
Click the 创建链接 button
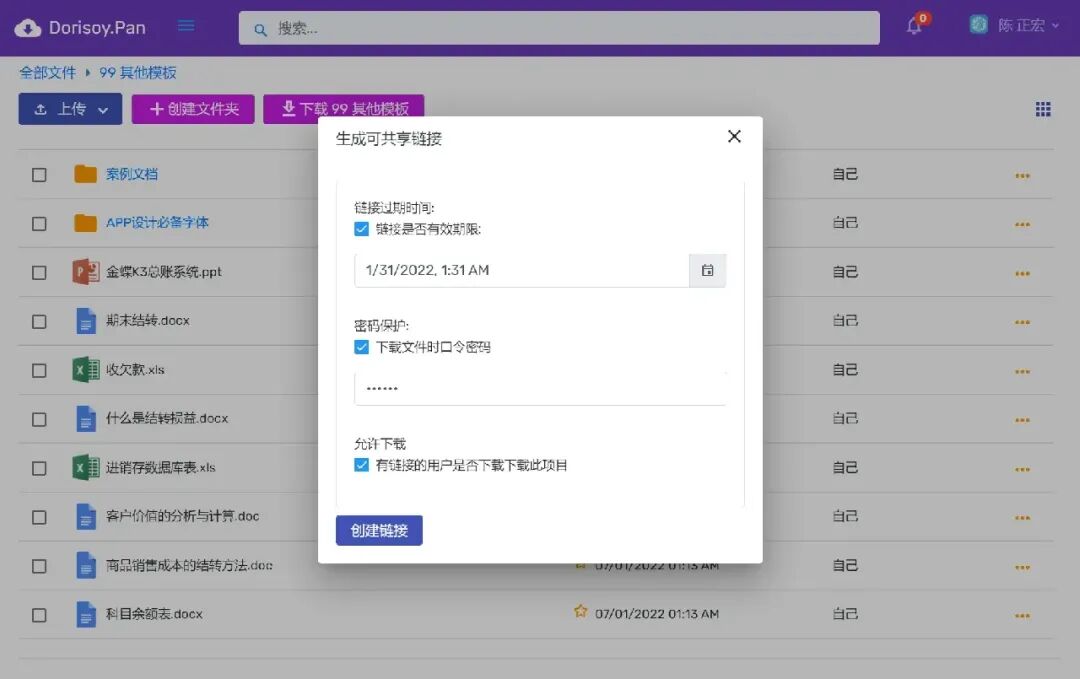click(379, 531)
